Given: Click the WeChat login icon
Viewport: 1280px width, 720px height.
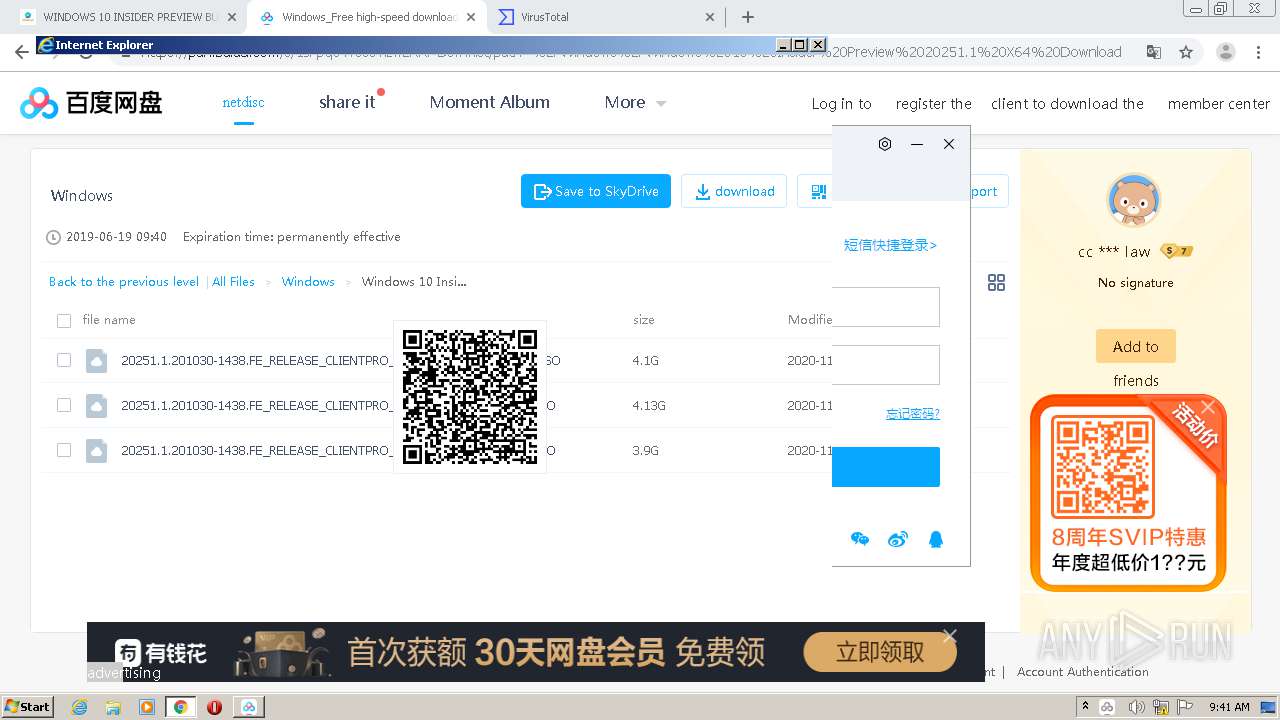Looking at the screenshot, I should [x=860, y=540].
